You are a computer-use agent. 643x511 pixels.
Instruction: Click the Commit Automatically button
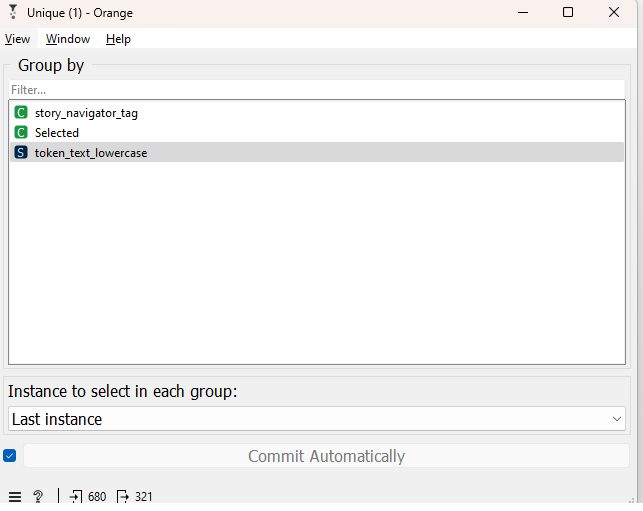pos(326,456)
